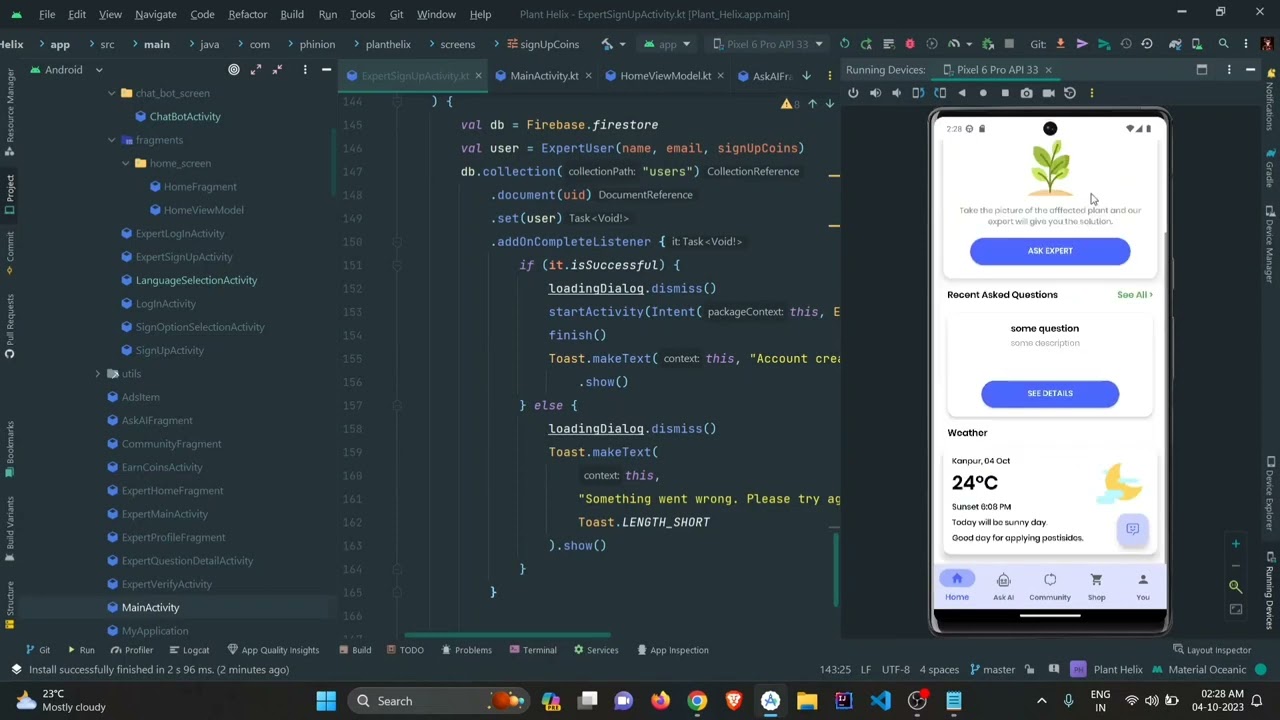Click Select Opened File target icon
The height and width of the screenshot is (720, 1280).
[x=234, y=70]
